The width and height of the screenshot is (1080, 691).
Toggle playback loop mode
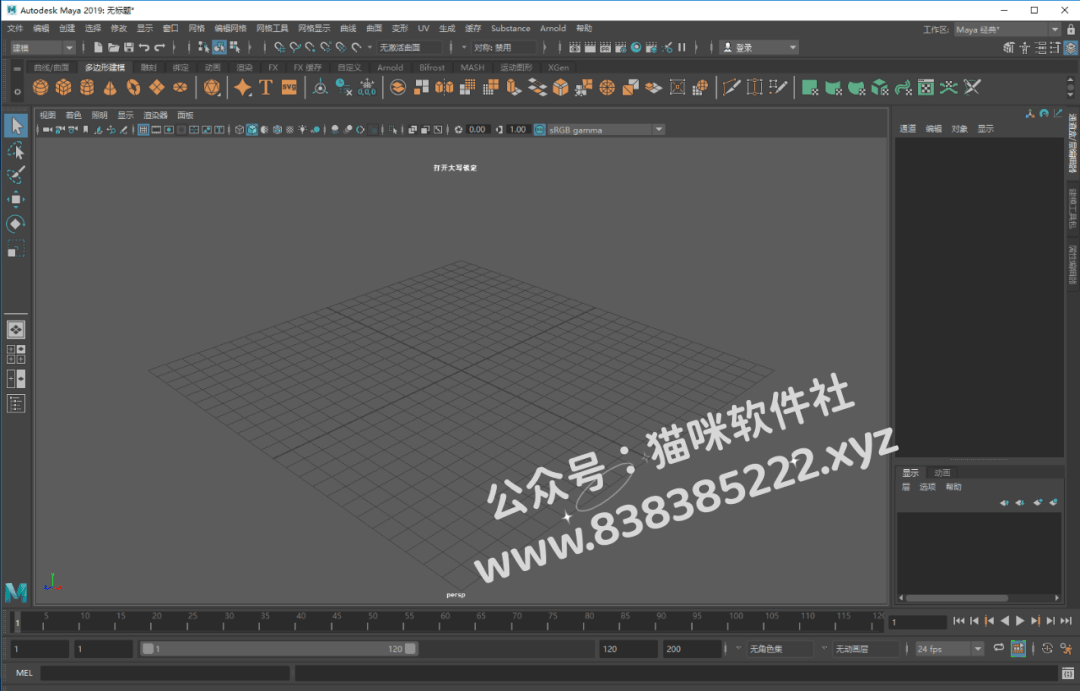(x=999, y=648)
